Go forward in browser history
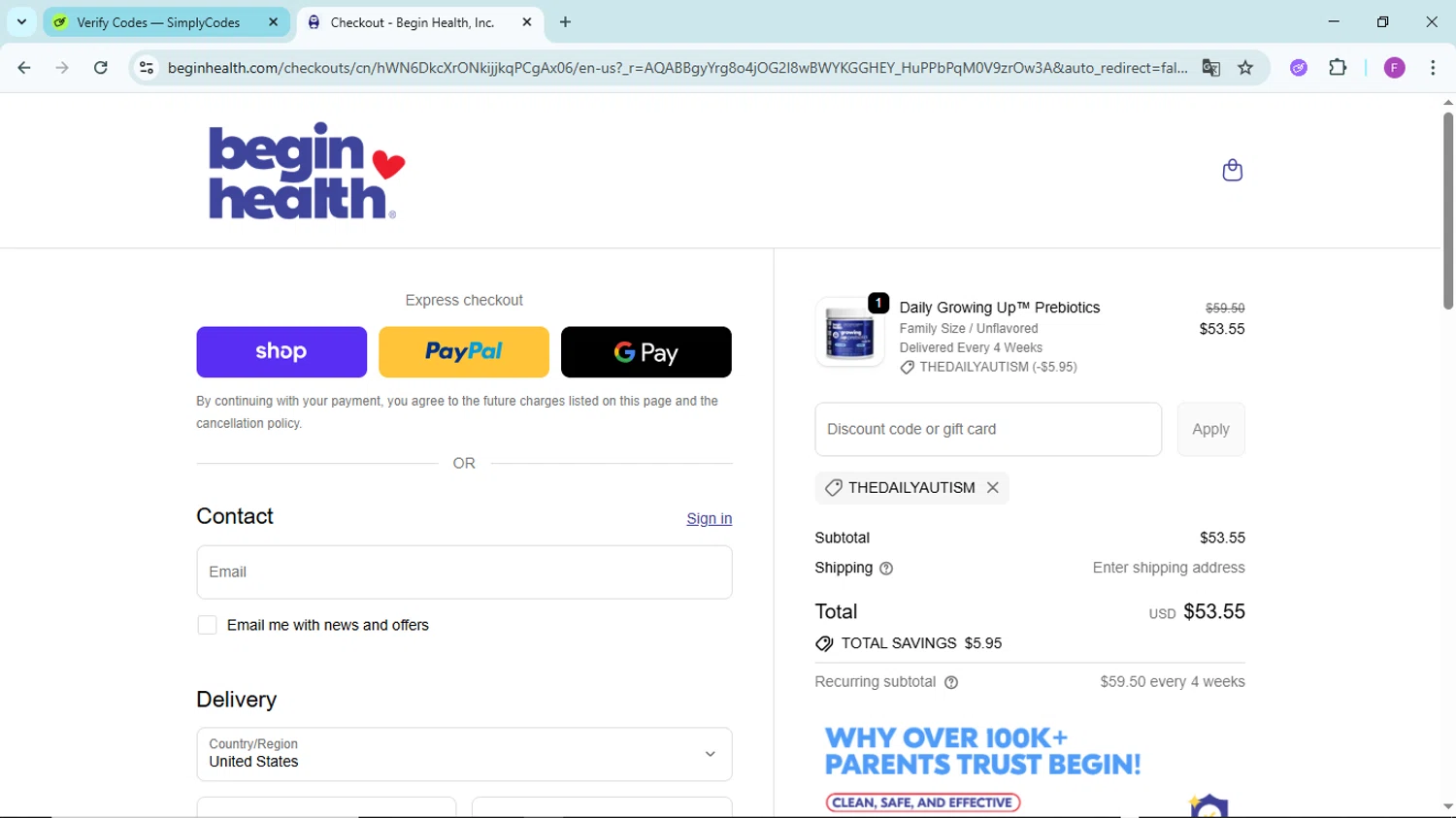Viewport: 1456px width, 818px height. coord(62,68)
